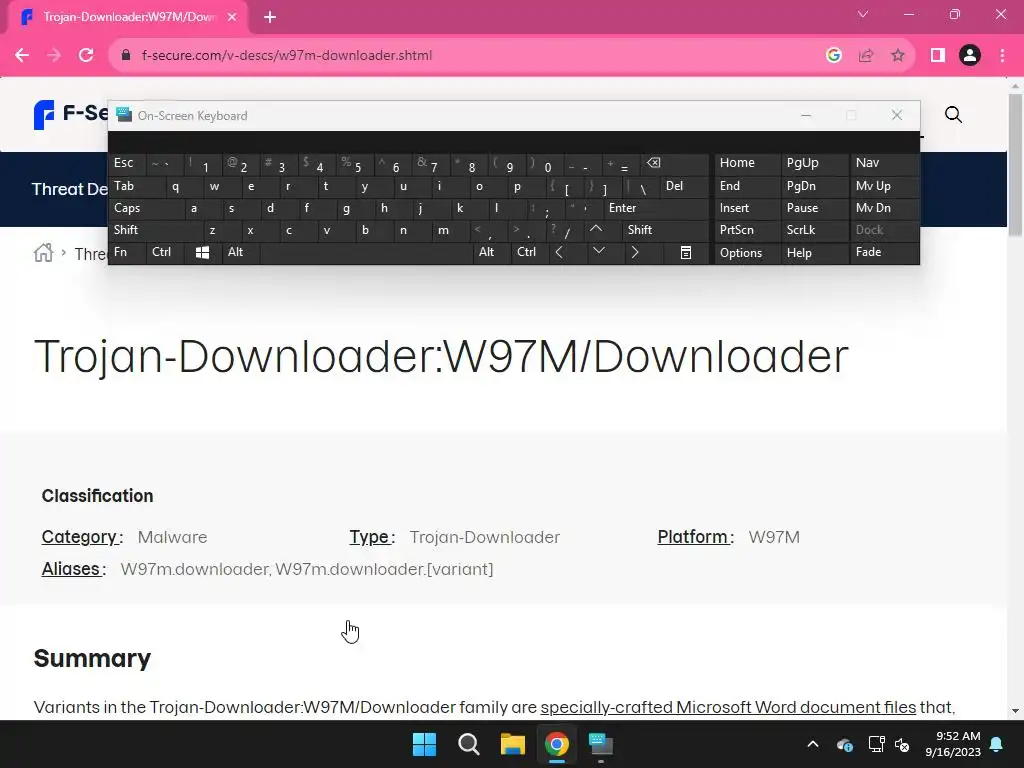Open the Chrome three-dot menu
The width and height of the screenshot is (1024, 768).
coord(1002,56)
